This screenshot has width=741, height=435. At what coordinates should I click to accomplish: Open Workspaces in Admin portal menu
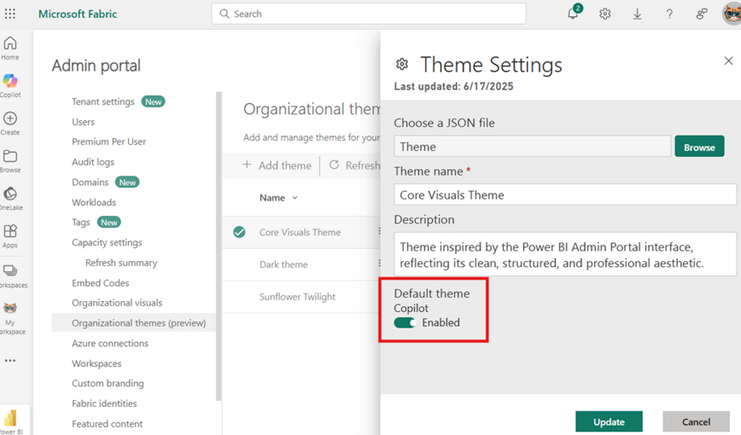click(x=96, y=364)
